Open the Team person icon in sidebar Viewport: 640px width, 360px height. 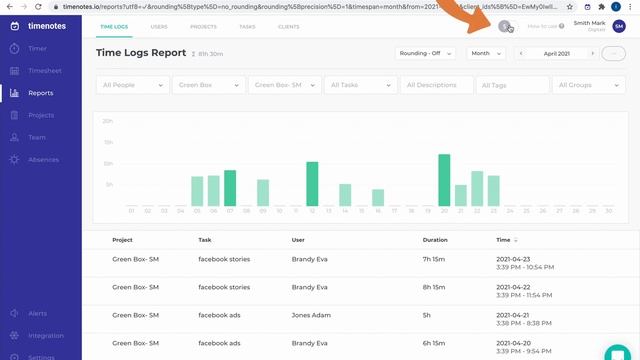point(14,138)
